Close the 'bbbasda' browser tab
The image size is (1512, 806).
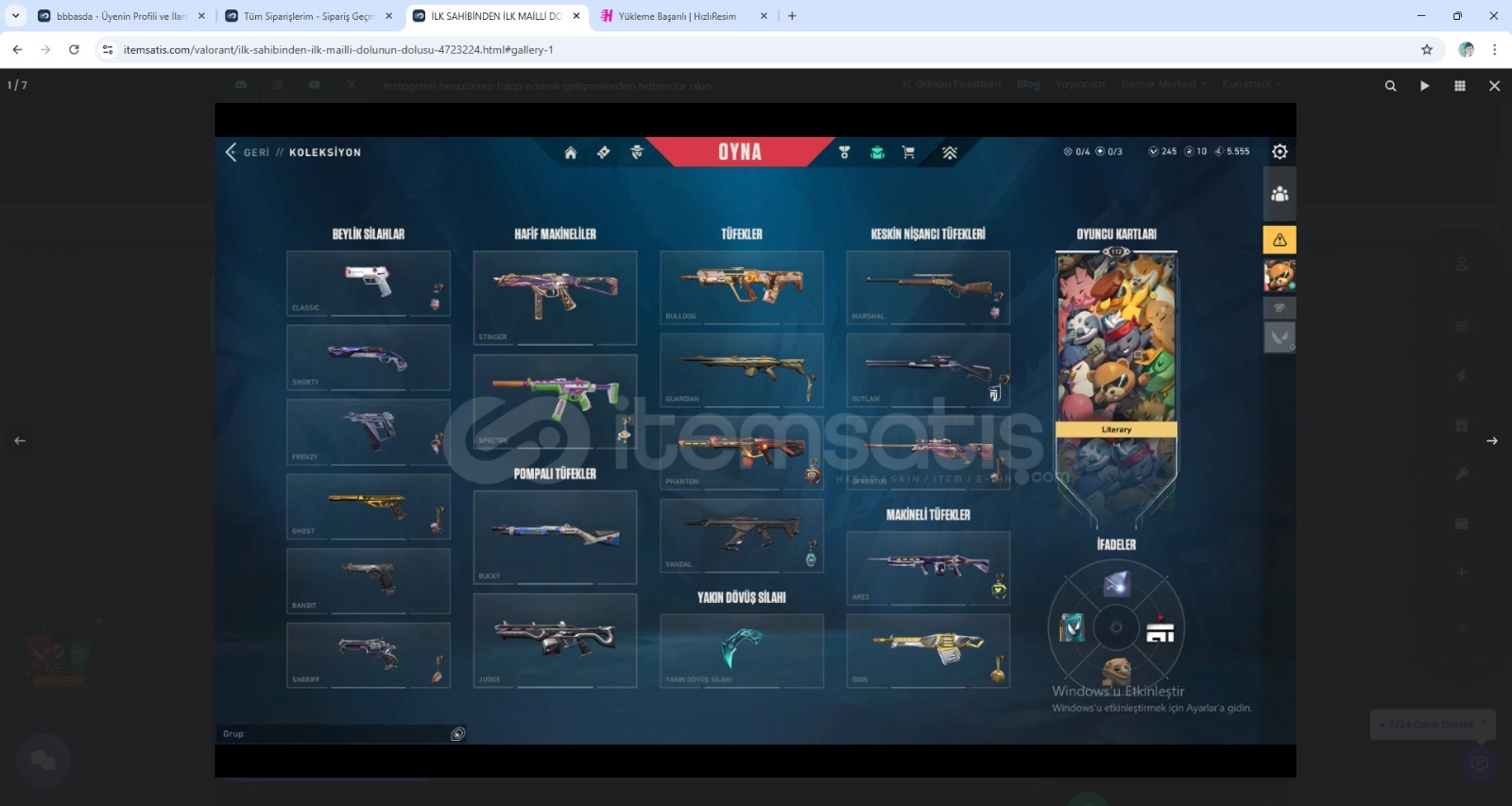201,16
